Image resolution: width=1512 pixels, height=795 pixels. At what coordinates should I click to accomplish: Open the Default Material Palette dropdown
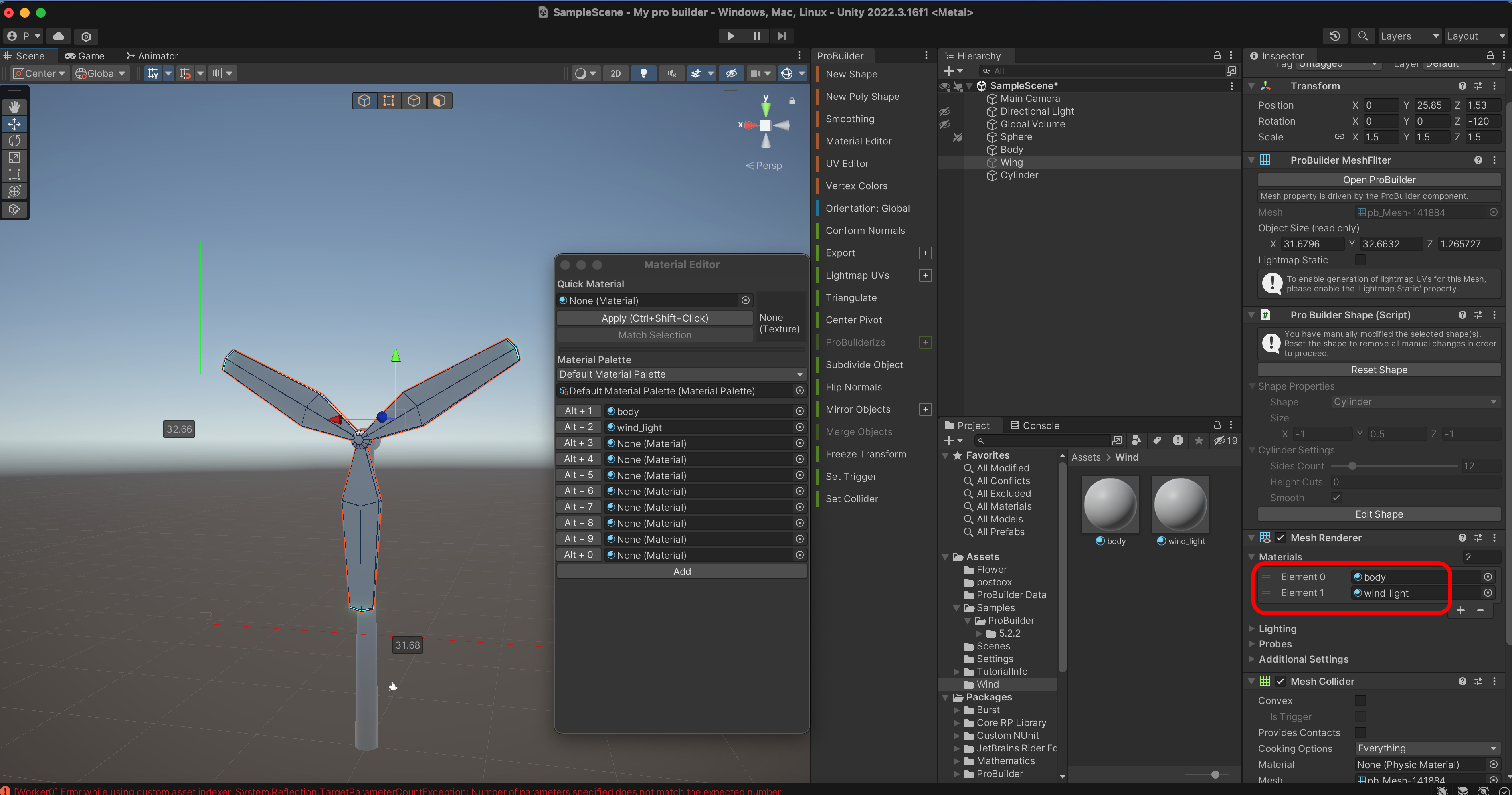pyautogui.click(x=681, y=374)
